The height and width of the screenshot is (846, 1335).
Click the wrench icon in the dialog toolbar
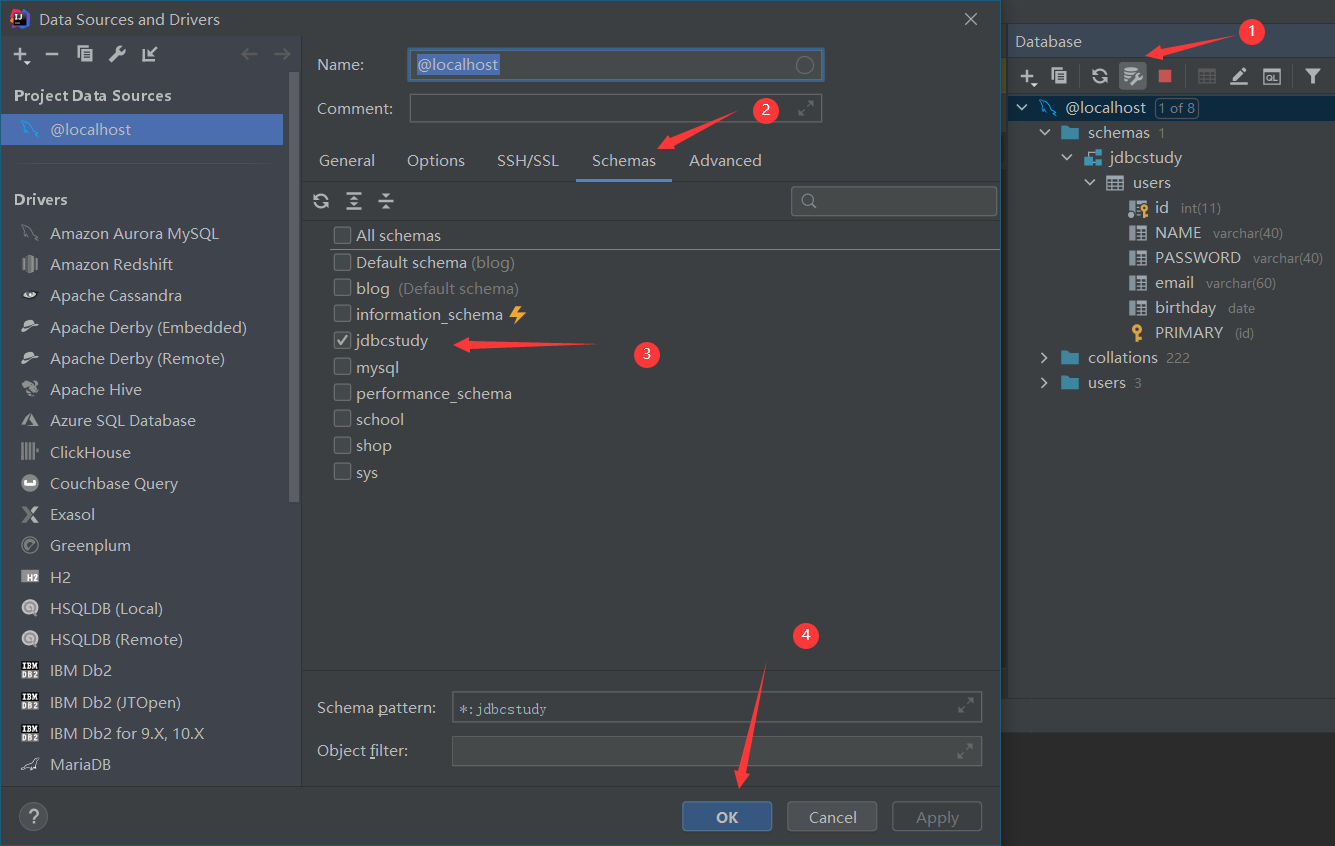coord(117,55)
